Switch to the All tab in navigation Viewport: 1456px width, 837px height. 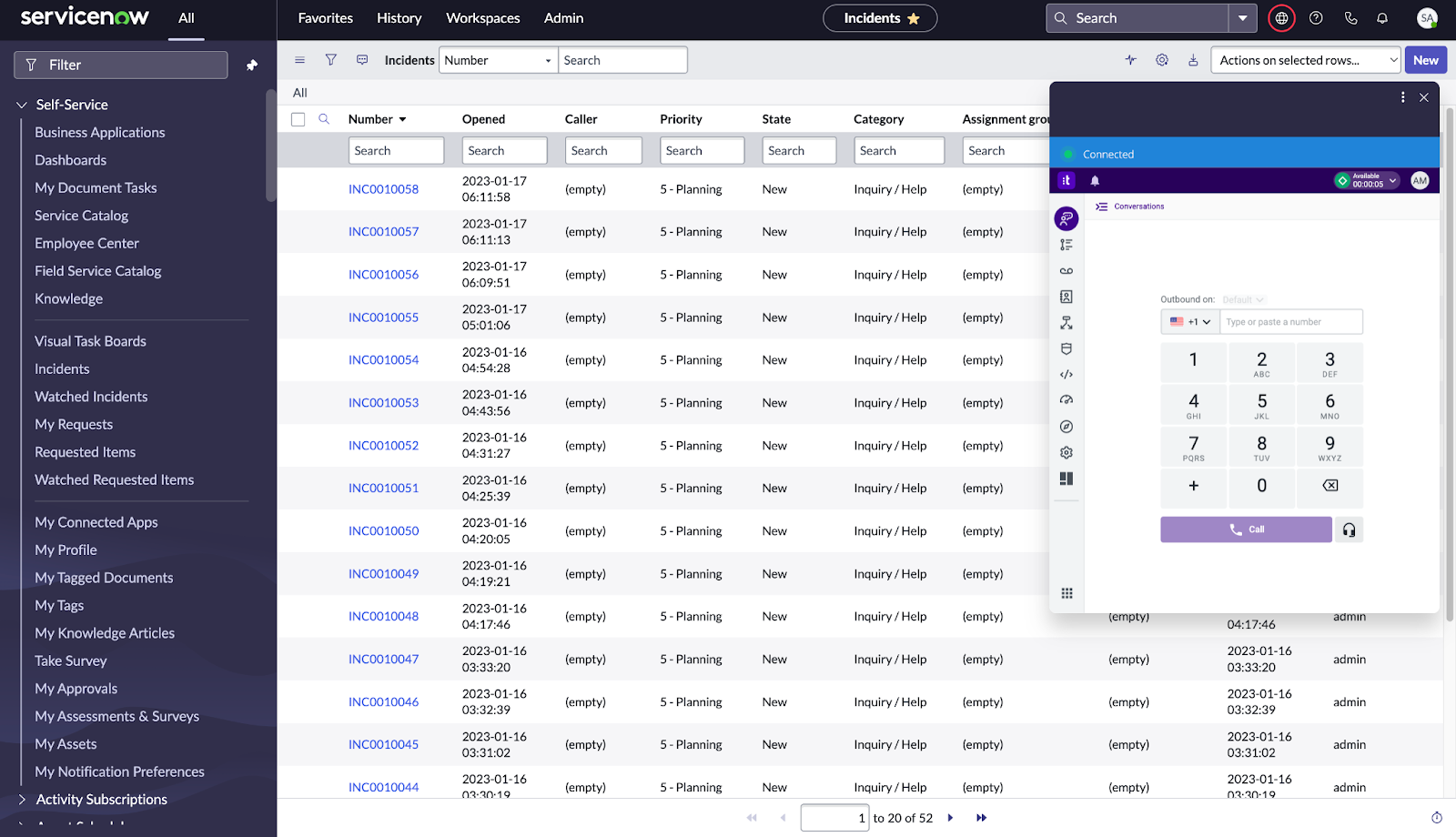(186, 17)
